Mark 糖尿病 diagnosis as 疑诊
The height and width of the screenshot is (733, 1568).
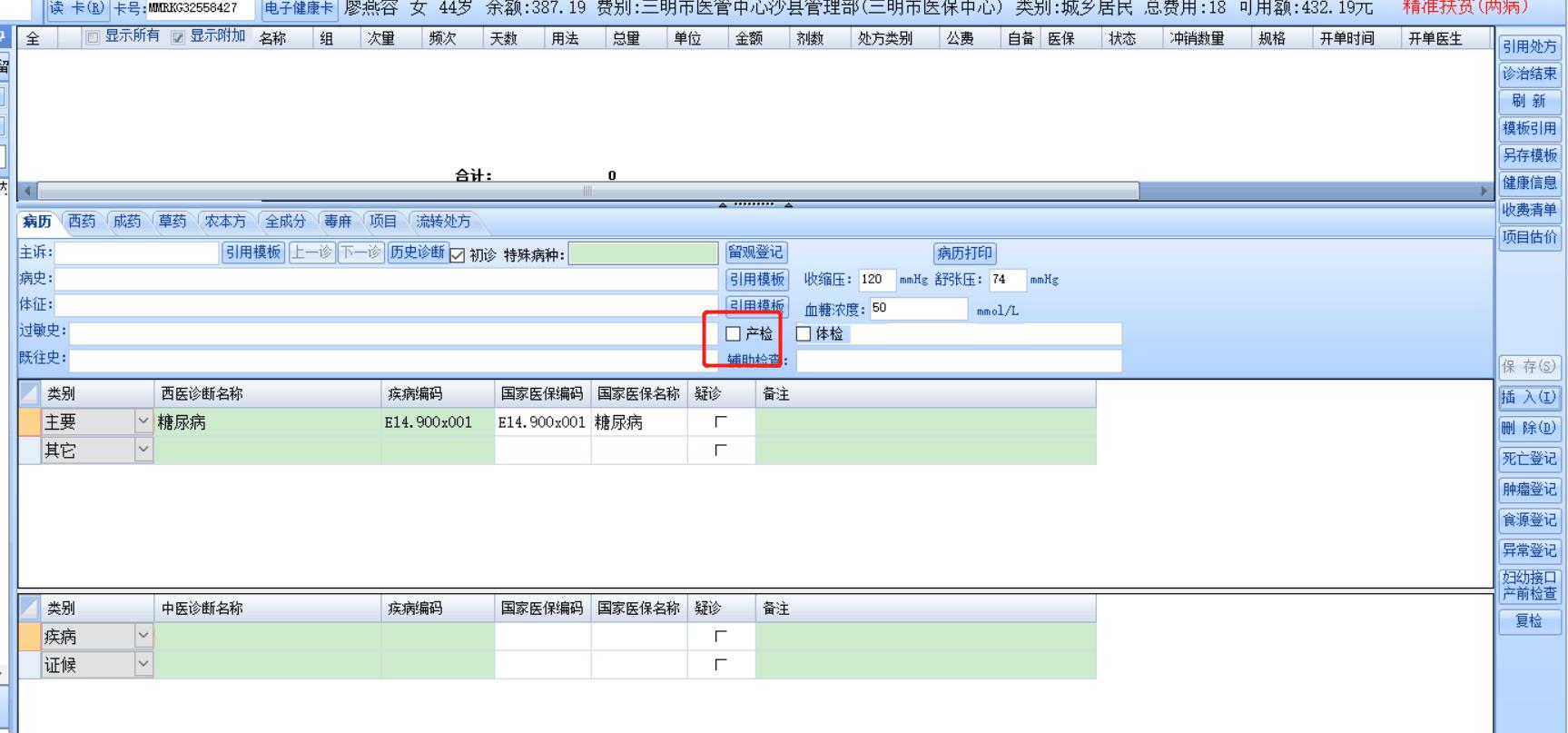[x=721, y=422]
